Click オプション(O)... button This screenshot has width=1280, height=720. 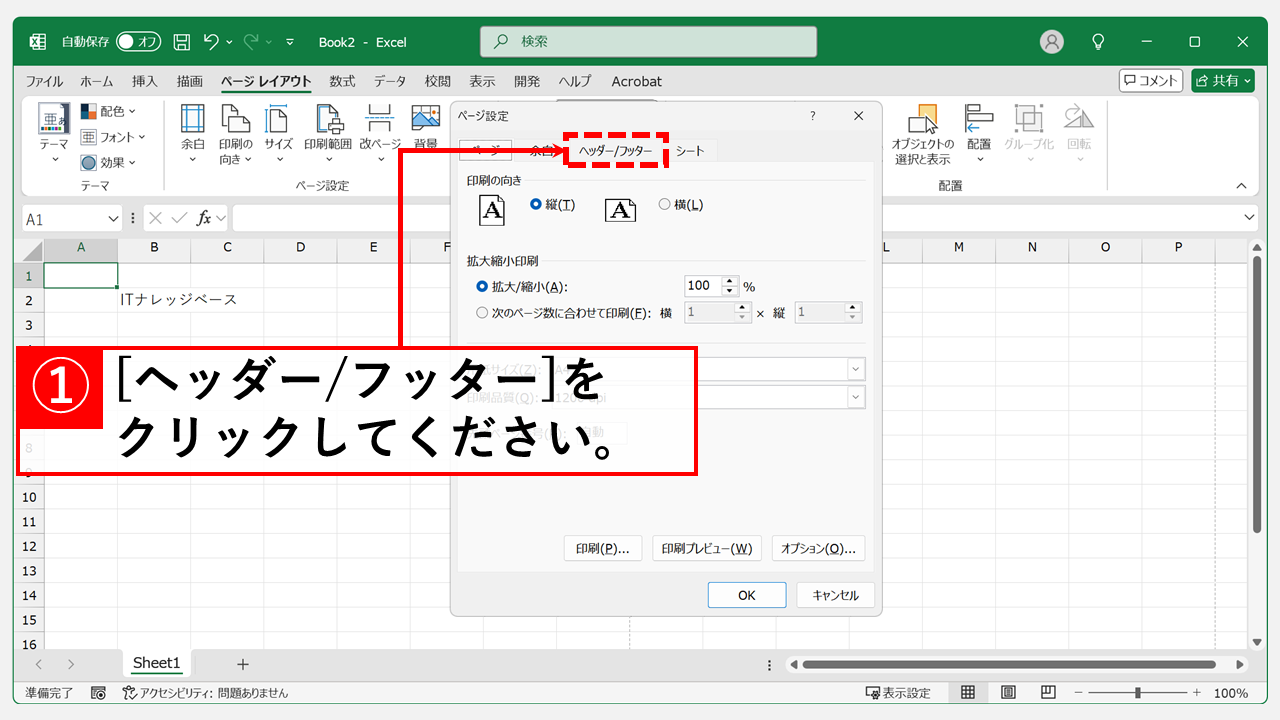point(819,548)
